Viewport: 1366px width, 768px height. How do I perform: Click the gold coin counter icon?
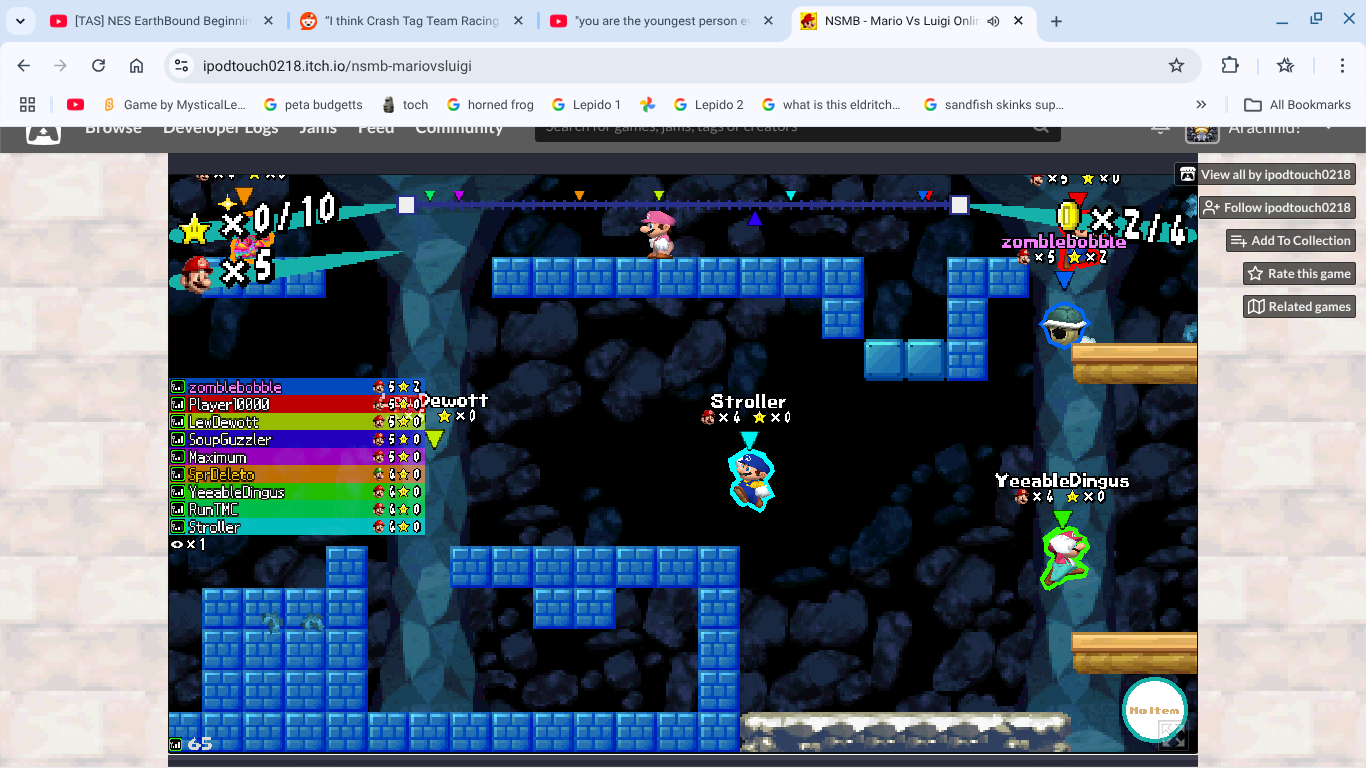[x=1069, y=215]
